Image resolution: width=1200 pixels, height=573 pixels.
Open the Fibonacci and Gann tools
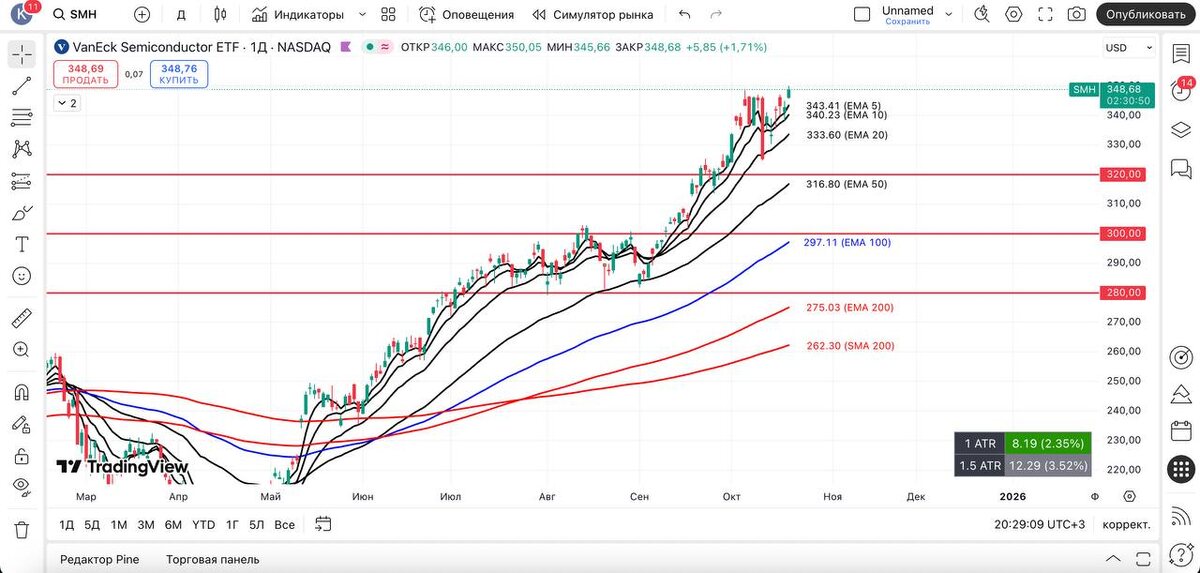tap(22, 118)
